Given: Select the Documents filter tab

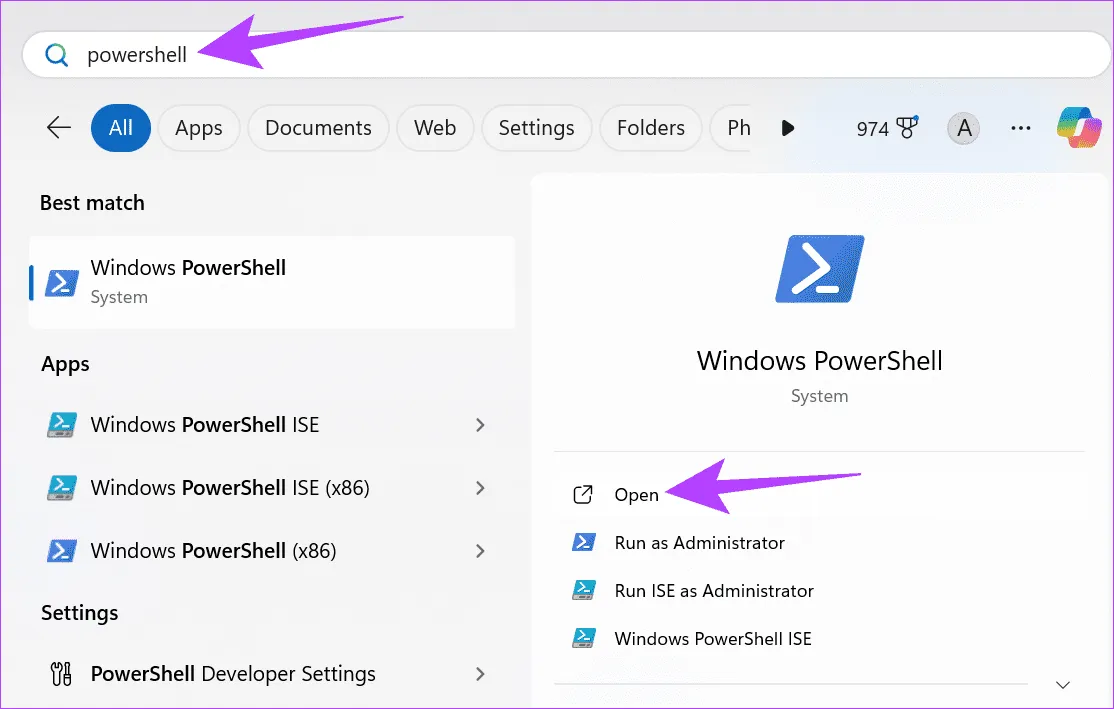Looking at the screenshot, I should (x=318, y=128).
